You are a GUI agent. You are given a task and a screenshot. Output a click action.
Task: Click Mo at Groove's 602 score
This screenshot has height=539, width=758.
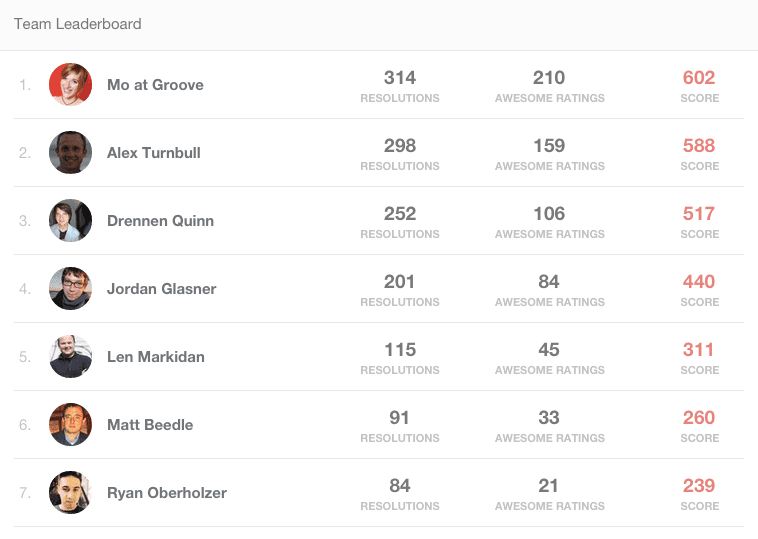pyautogui.click(x=699, y=78)
